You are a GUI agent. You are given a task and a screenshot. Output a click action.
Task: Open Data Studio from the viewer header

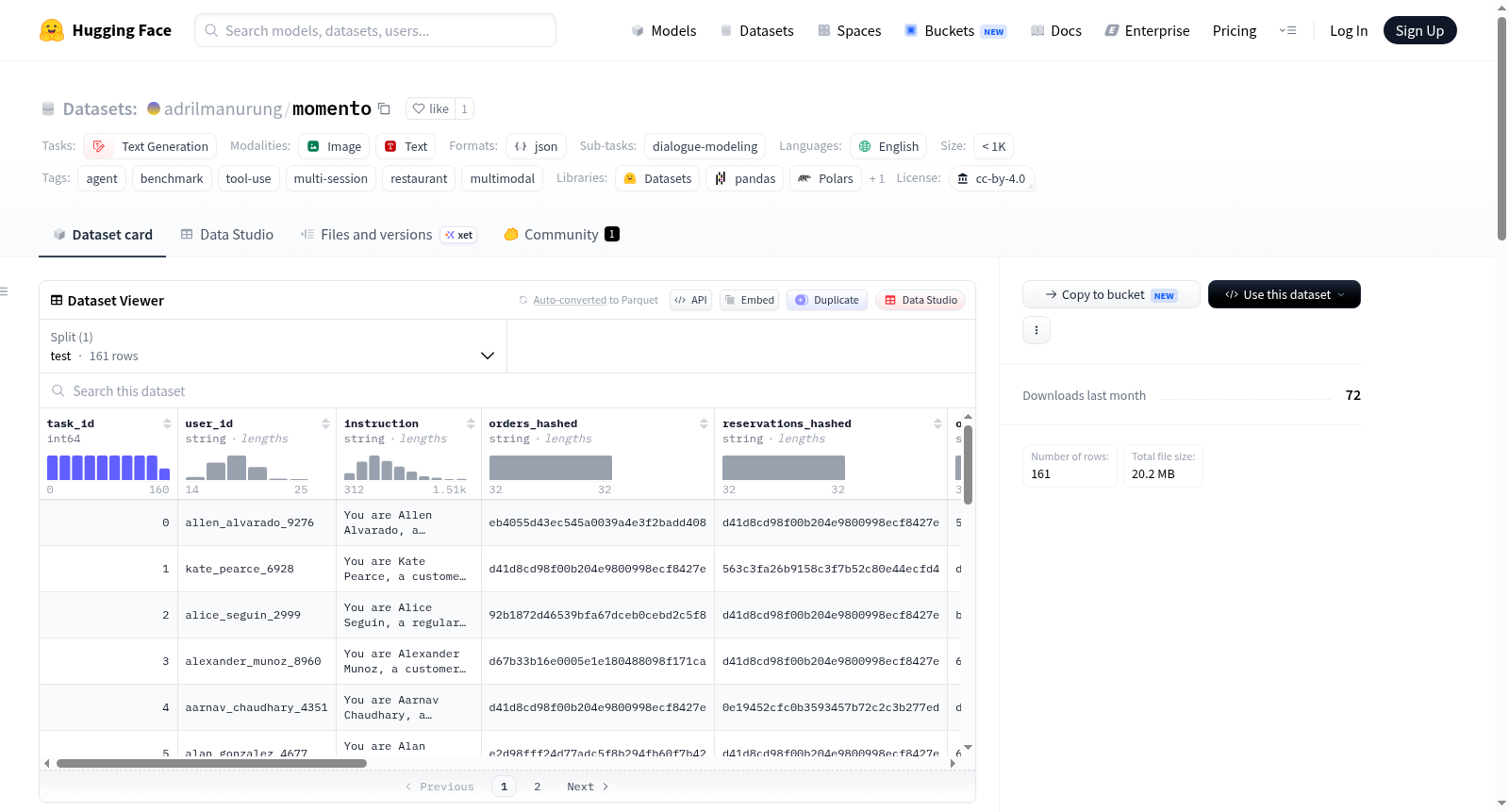click(920, 300)
